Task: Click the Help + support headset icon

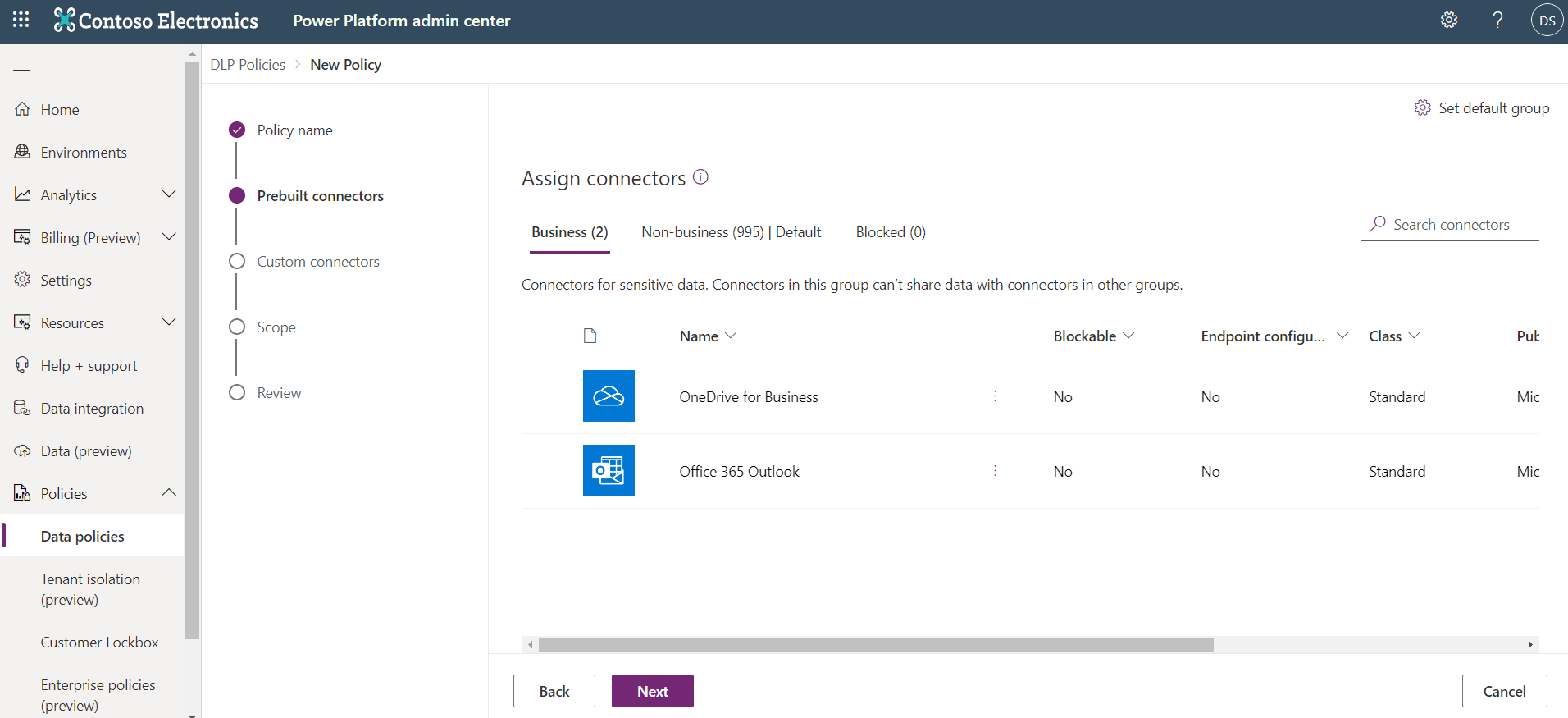Action: click(22, 365)
